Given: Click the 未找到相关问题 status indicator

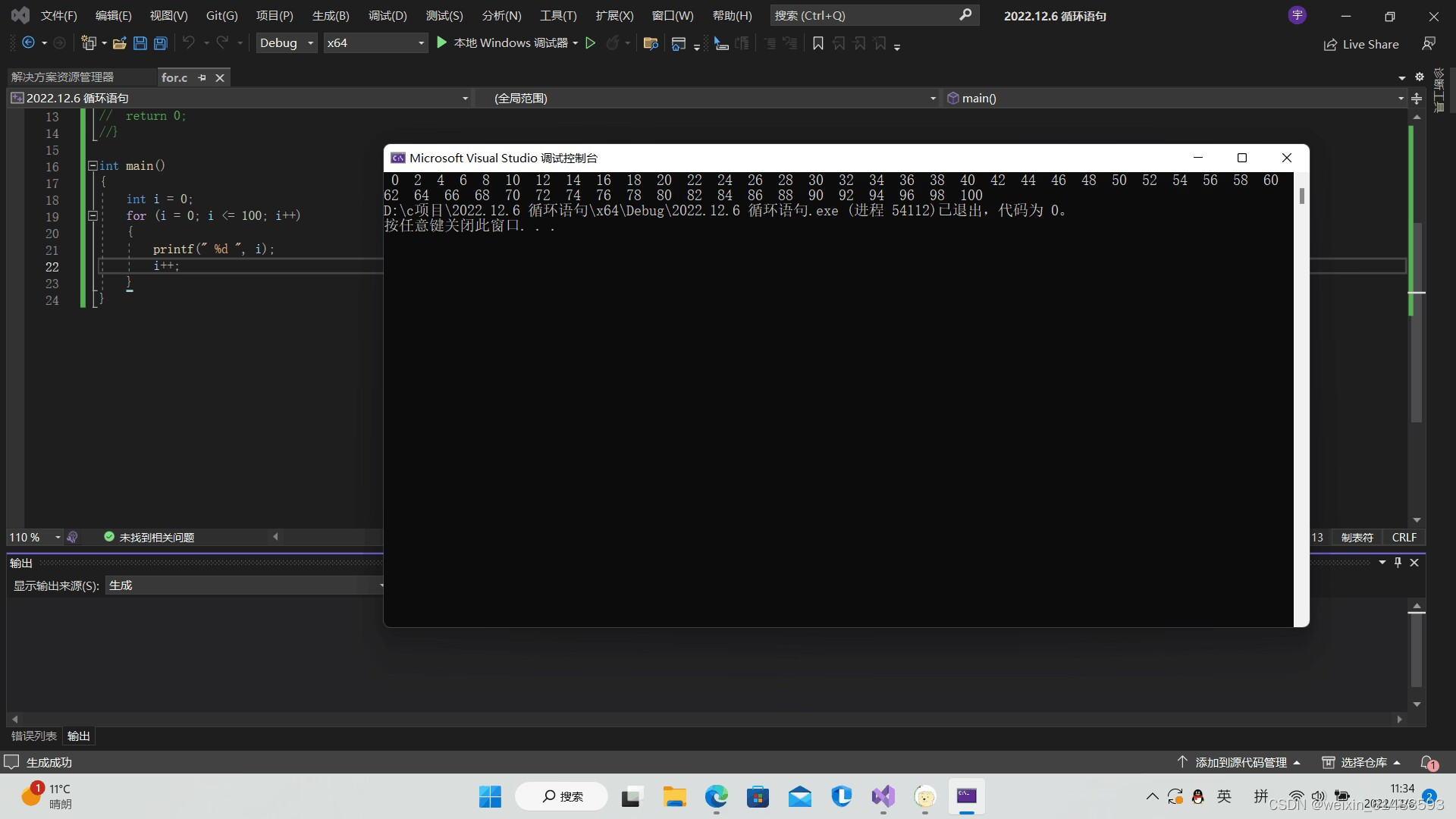Looking at the screenshot, I should click(149, 537).
